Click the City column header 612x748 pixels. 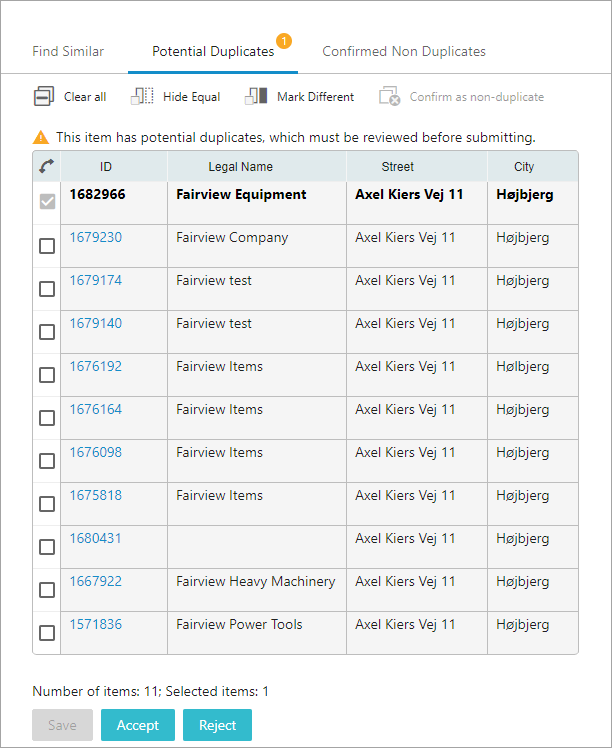click(x=524, y=167)
